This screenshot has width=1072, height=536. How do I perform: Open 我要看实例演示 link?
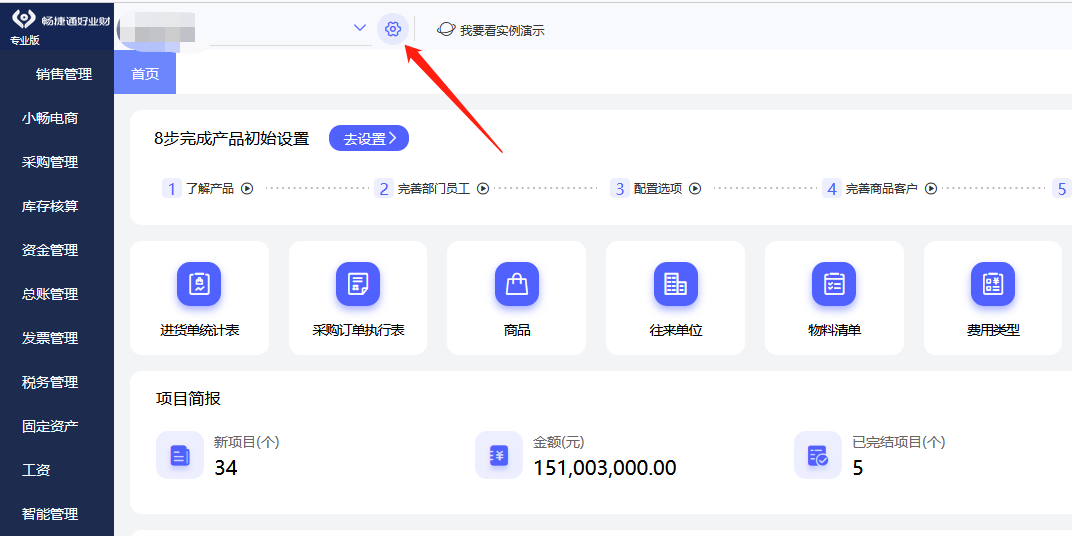502,31
